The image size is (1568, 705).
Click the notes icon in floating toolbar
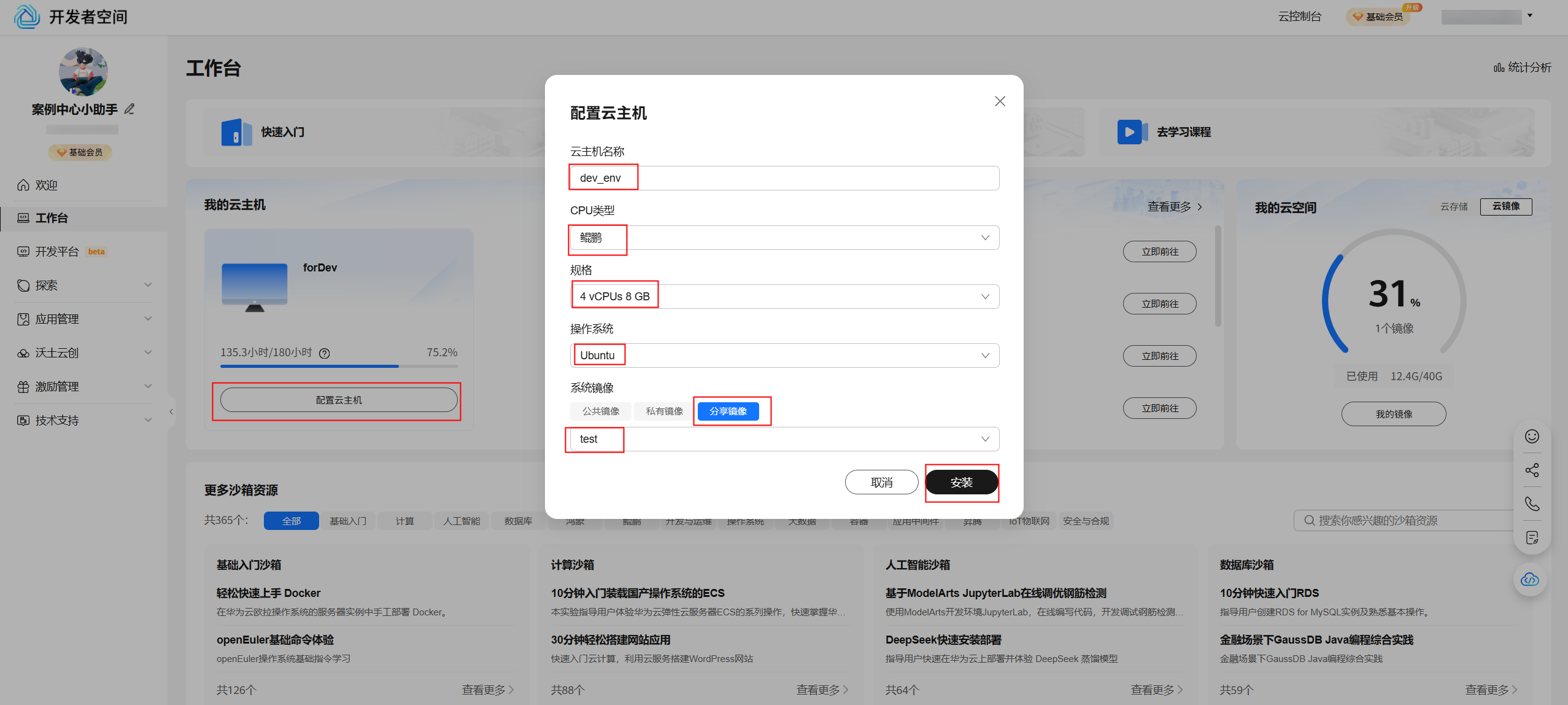pyautogui.click(x=1532, y=538)
